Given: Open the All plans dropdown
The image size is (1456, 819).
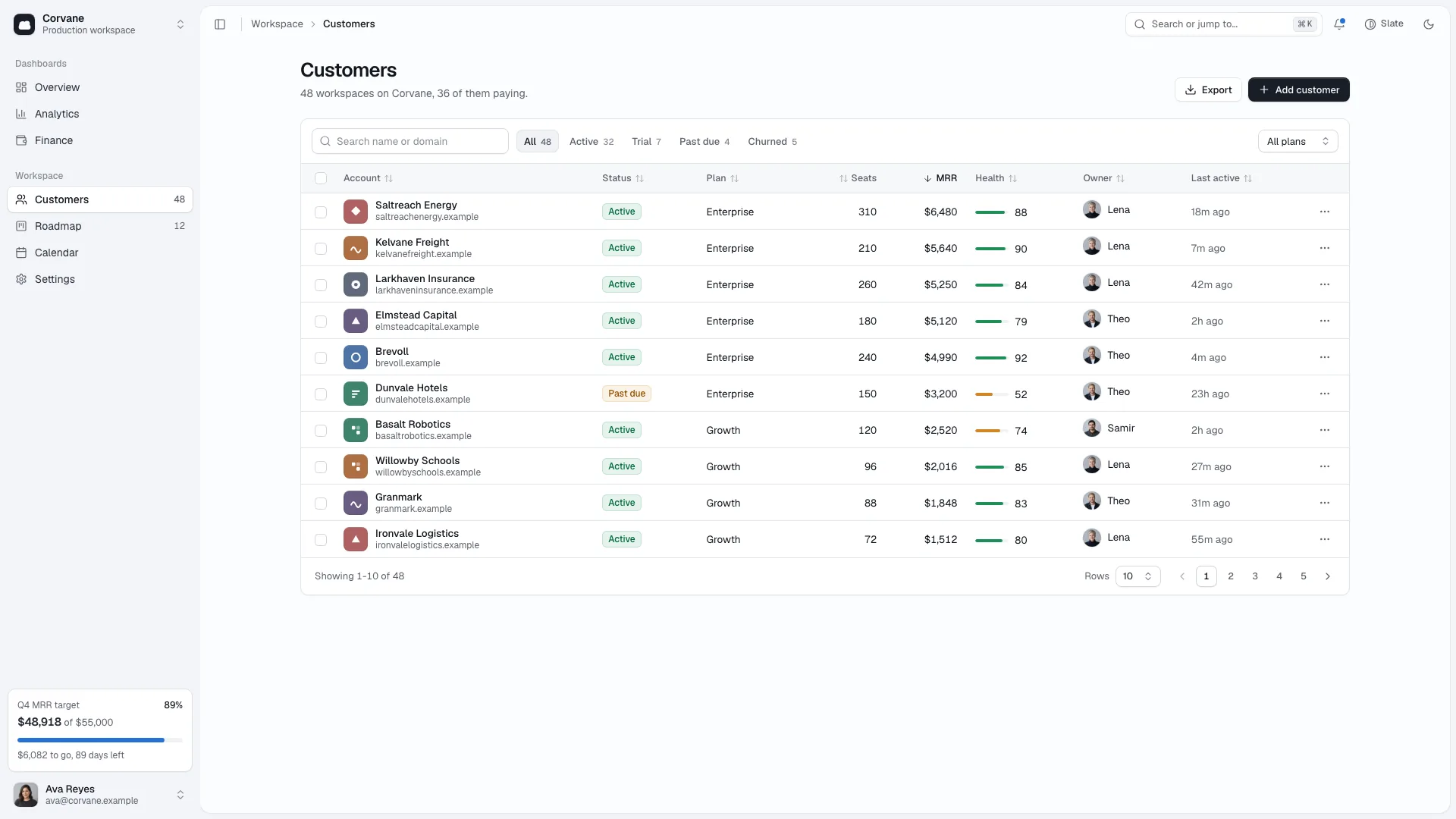Looking at the screenshot, I should (x=1298, y=141).
